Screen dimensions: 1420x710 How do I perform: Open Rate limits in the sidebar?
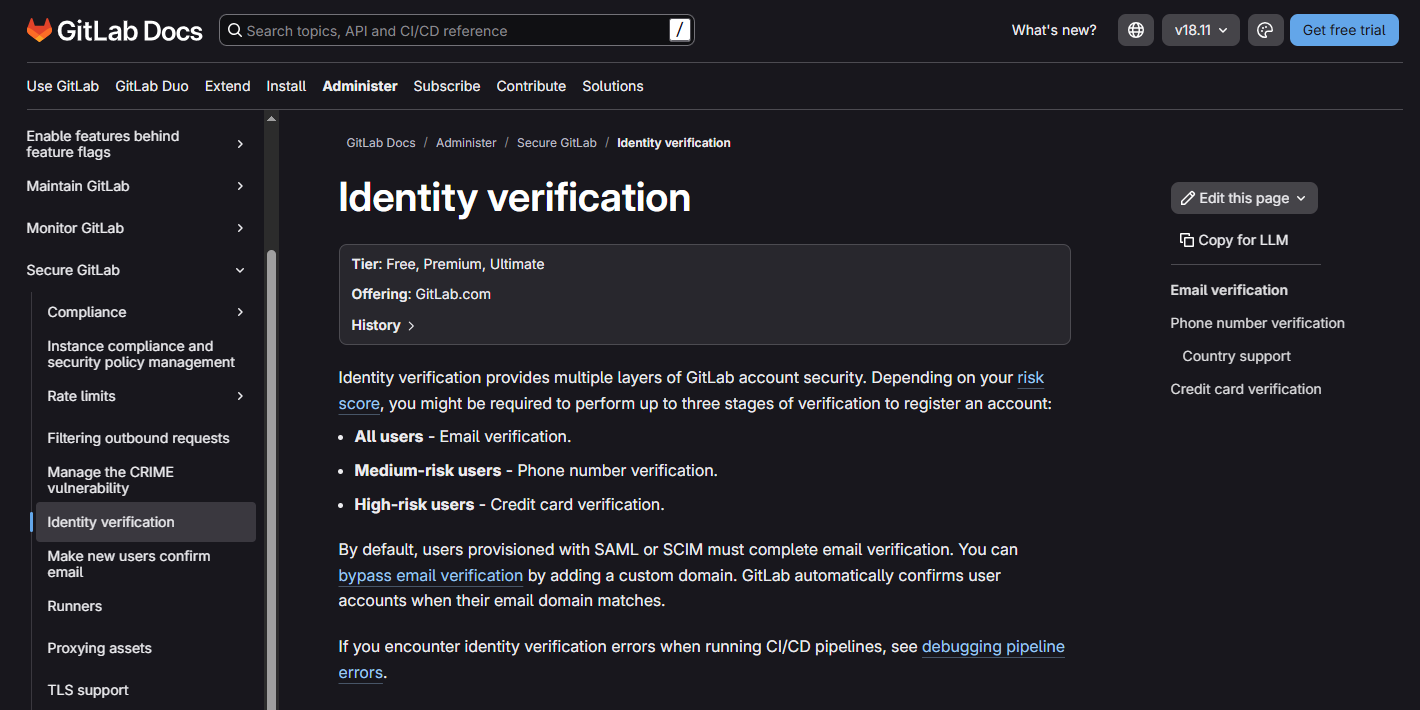(82, 396)
